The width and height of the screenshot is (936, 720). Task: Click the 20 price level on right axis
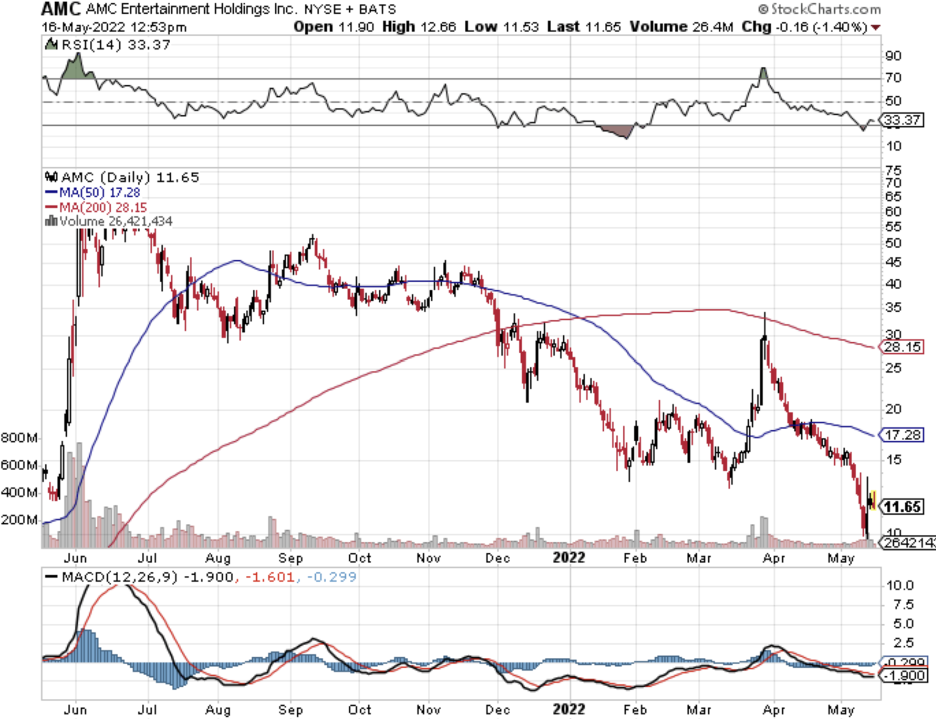coord(894,410)
